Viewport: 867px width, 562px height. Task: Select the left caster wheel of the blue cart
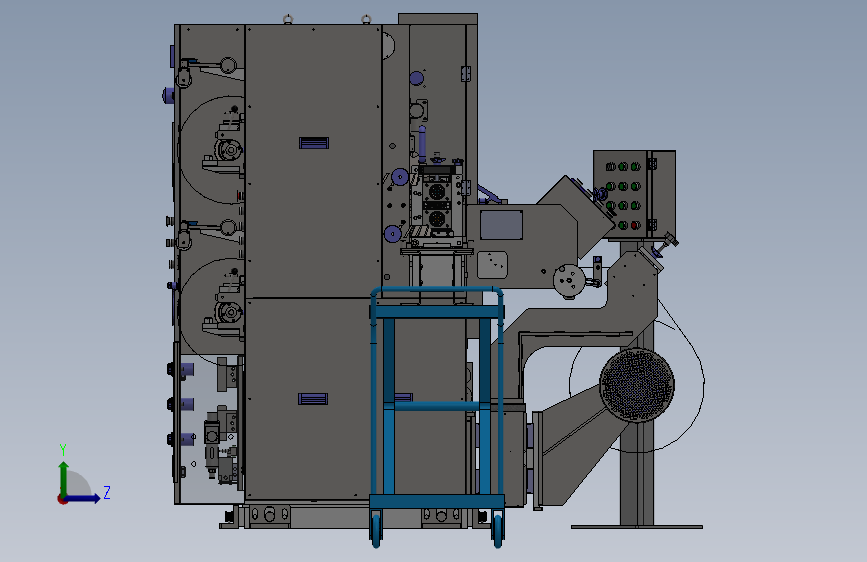point(377,530)
